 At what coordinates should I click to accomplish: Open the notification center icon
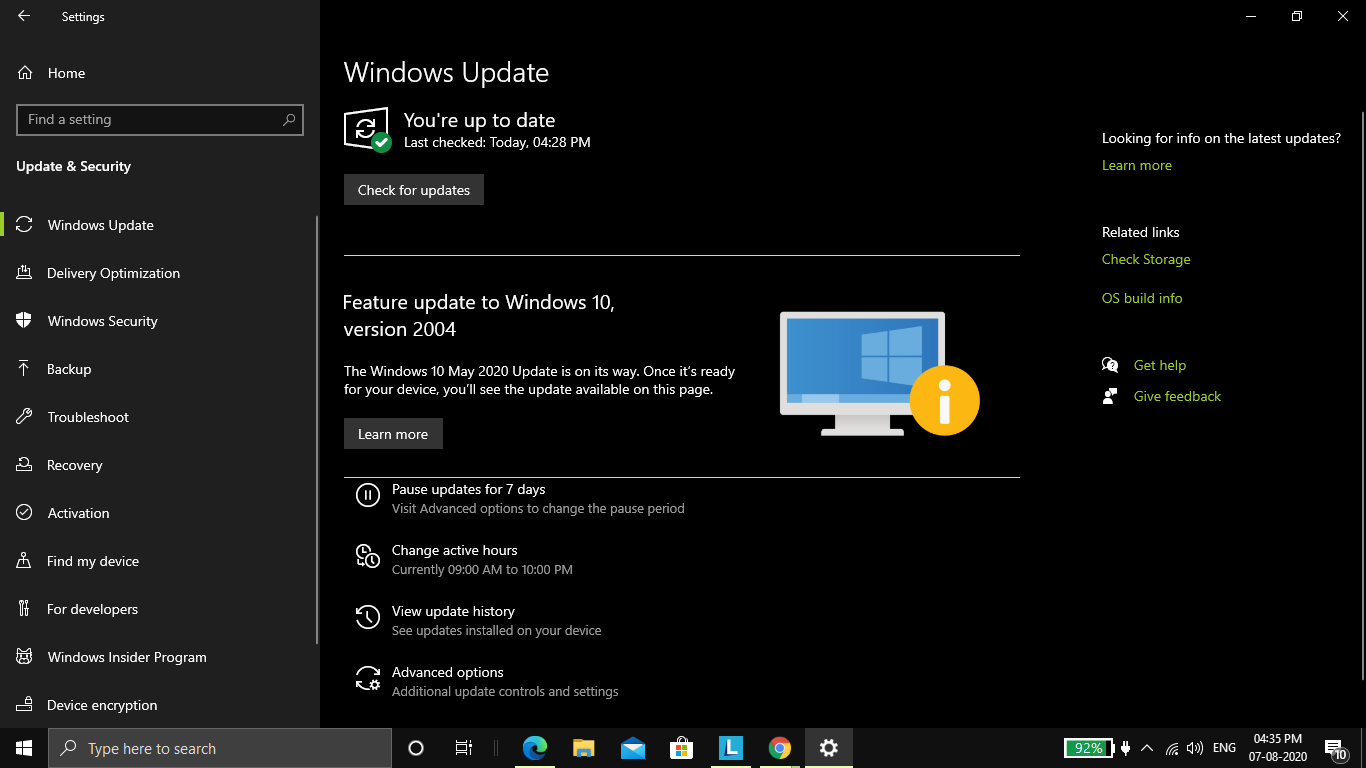pyautogui.click(x=1334, y=748)
